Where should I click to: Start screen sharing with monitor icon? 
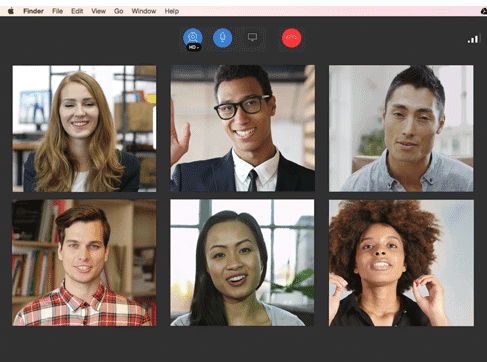[252, 37]
